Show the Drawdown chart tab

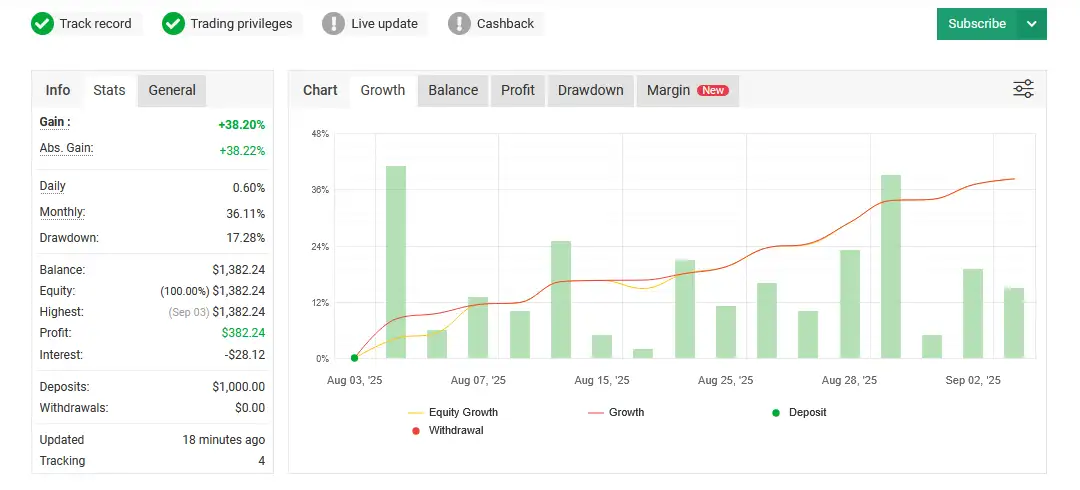tap(590, 90)
